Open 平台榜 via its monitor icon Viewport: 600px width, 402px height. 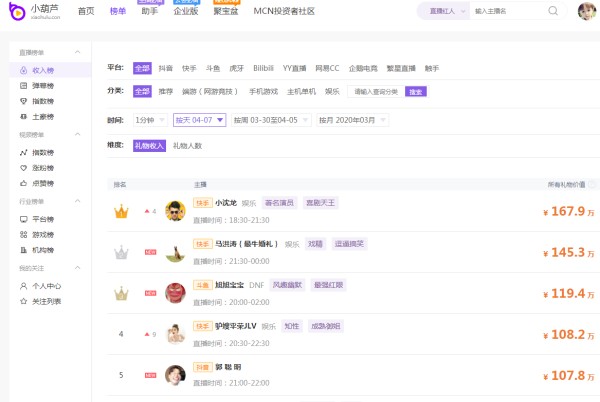pos(23,219)
